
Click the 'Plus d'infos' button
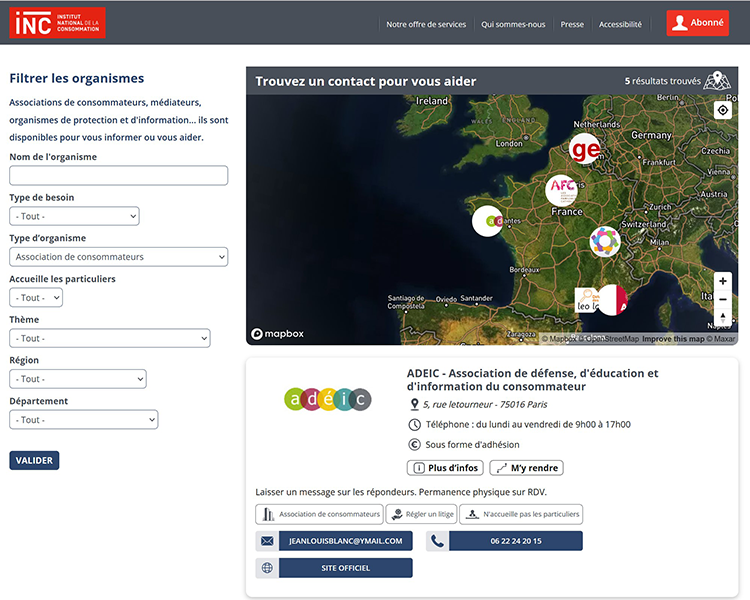(x=445, y=468)
